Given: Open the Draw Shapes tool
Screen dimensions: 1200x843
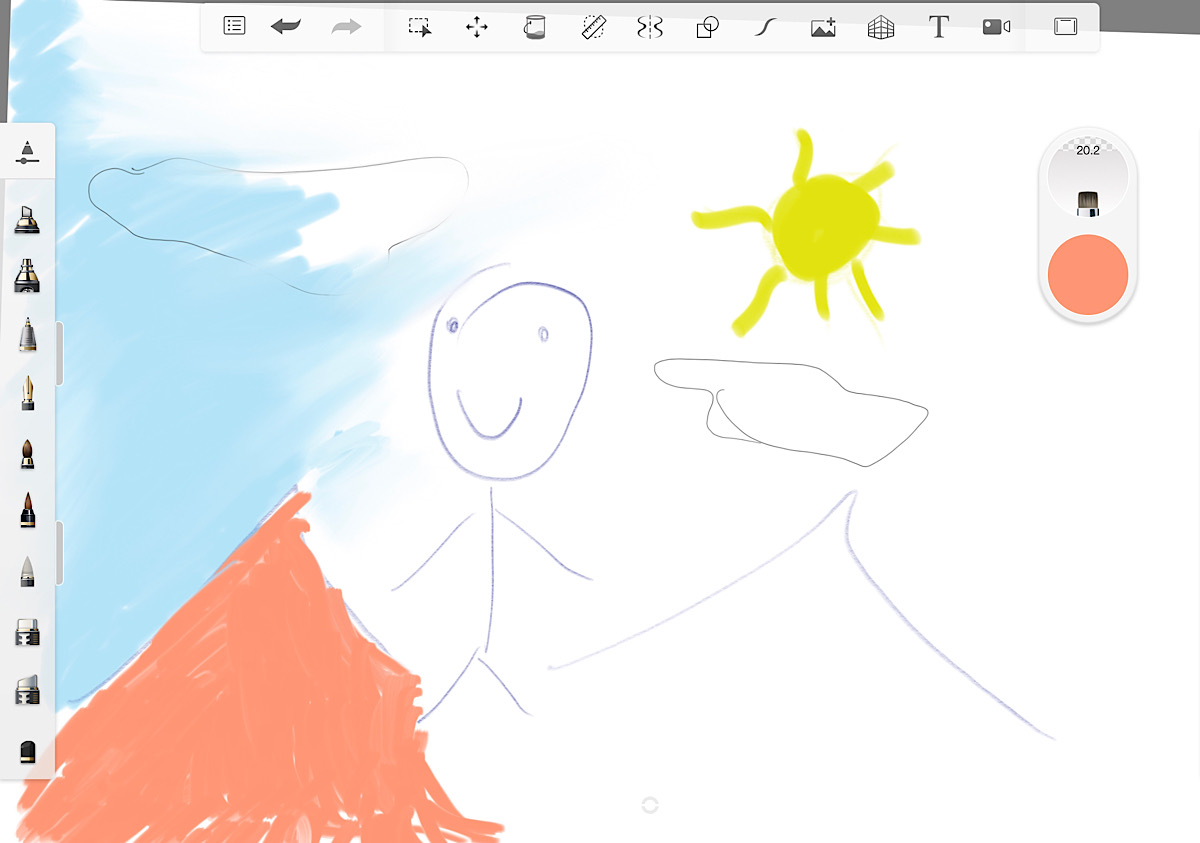Looking at the screenshot, I should coord(708,27).
